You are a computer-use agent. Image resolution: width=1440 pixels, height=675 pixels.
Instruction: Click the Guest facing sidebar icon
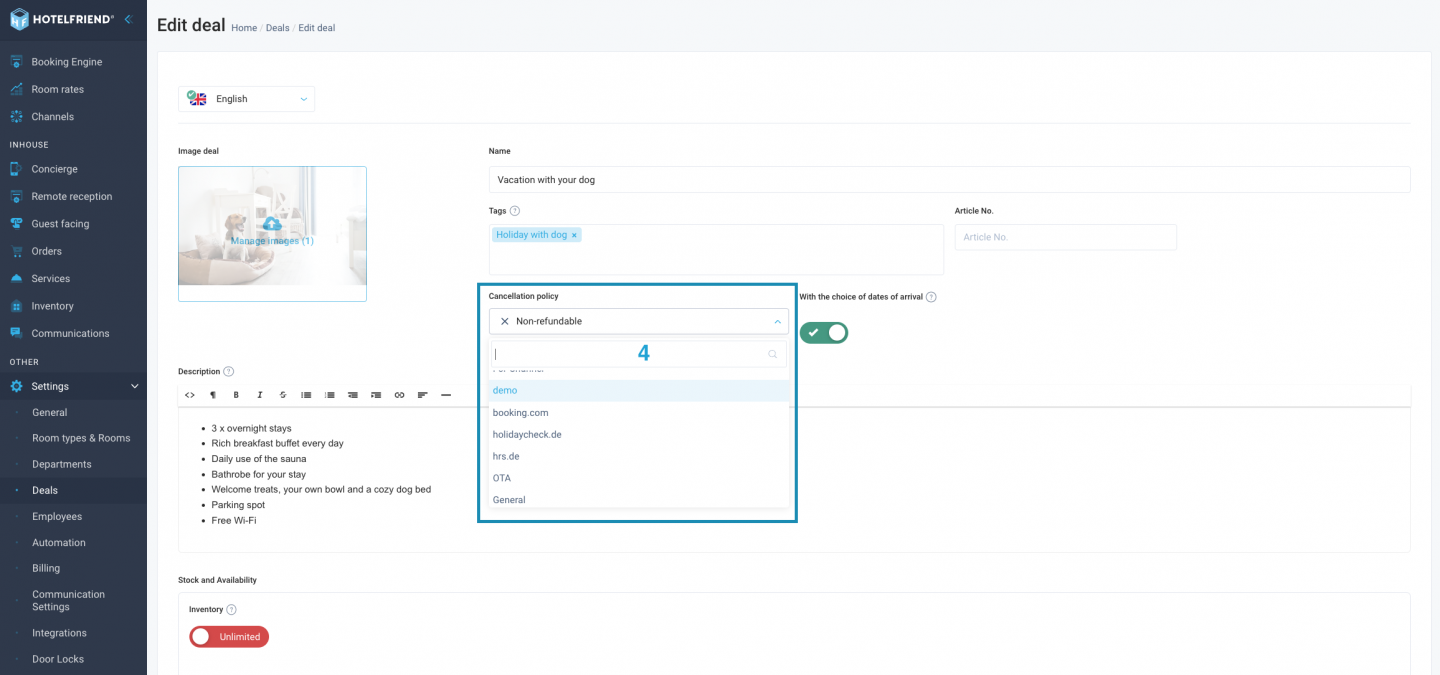coord(16,224)
